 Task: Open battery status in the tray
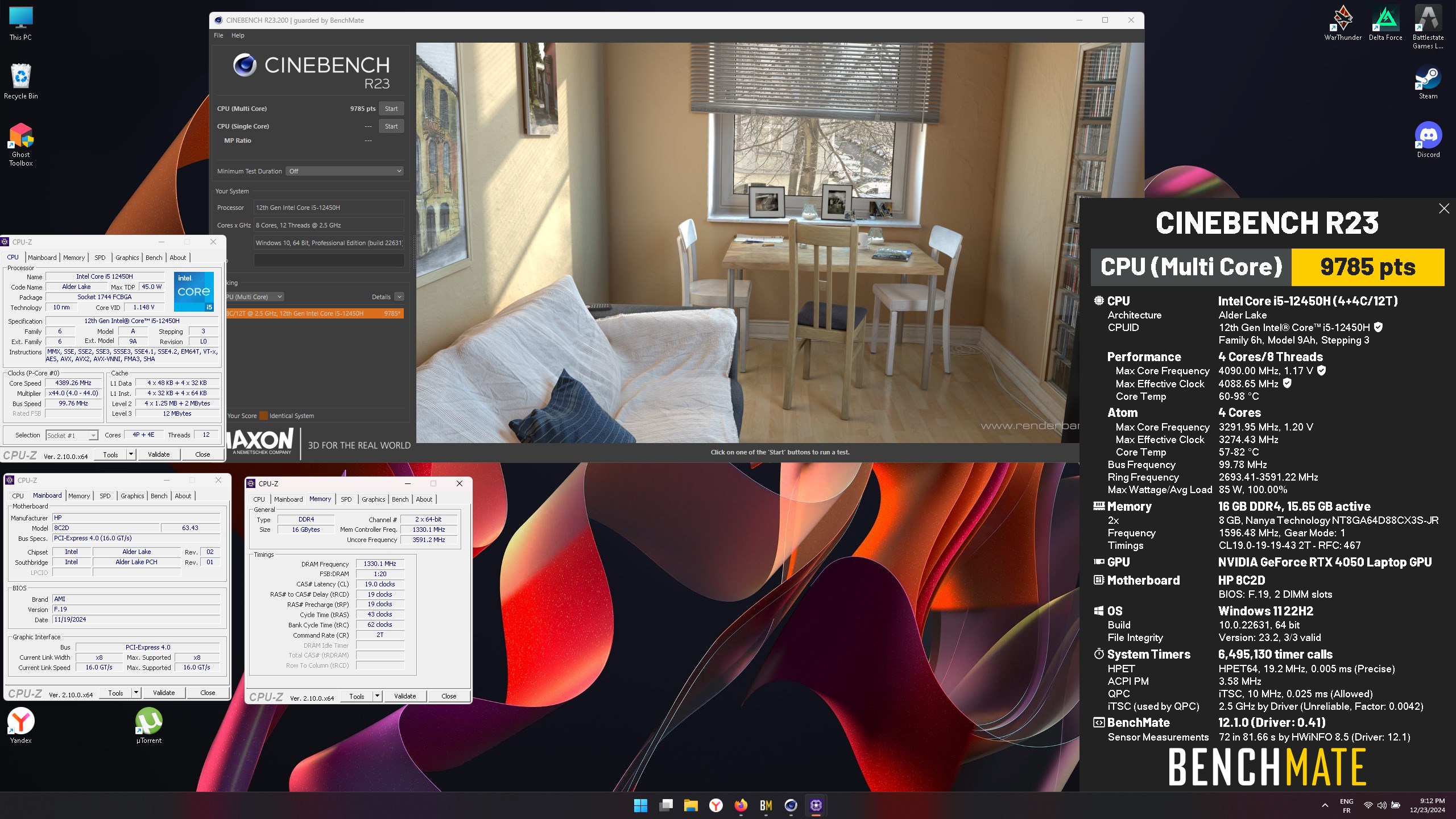click(1395, 805)
